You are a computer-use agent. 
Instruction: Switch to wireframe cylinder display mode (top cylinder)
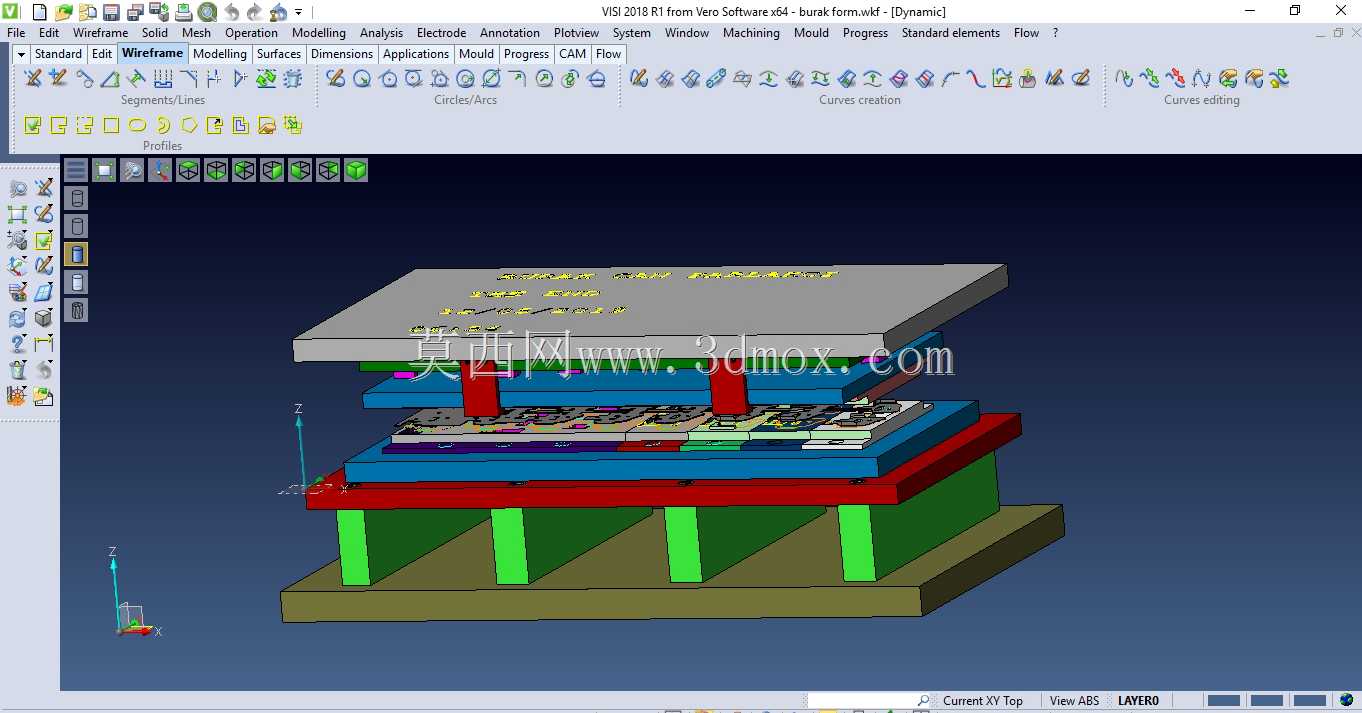[76, 198]
